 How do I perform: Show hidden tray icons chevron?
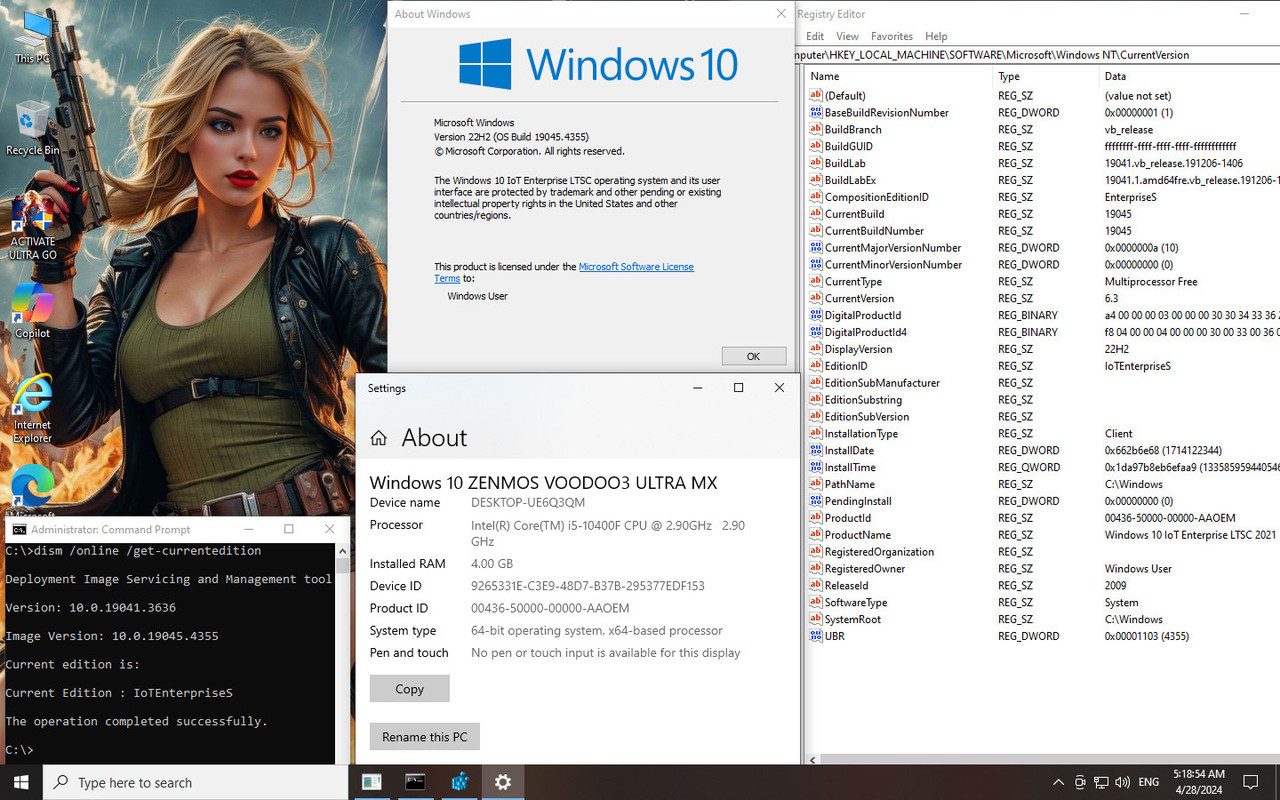click(x=1058, y=782)
